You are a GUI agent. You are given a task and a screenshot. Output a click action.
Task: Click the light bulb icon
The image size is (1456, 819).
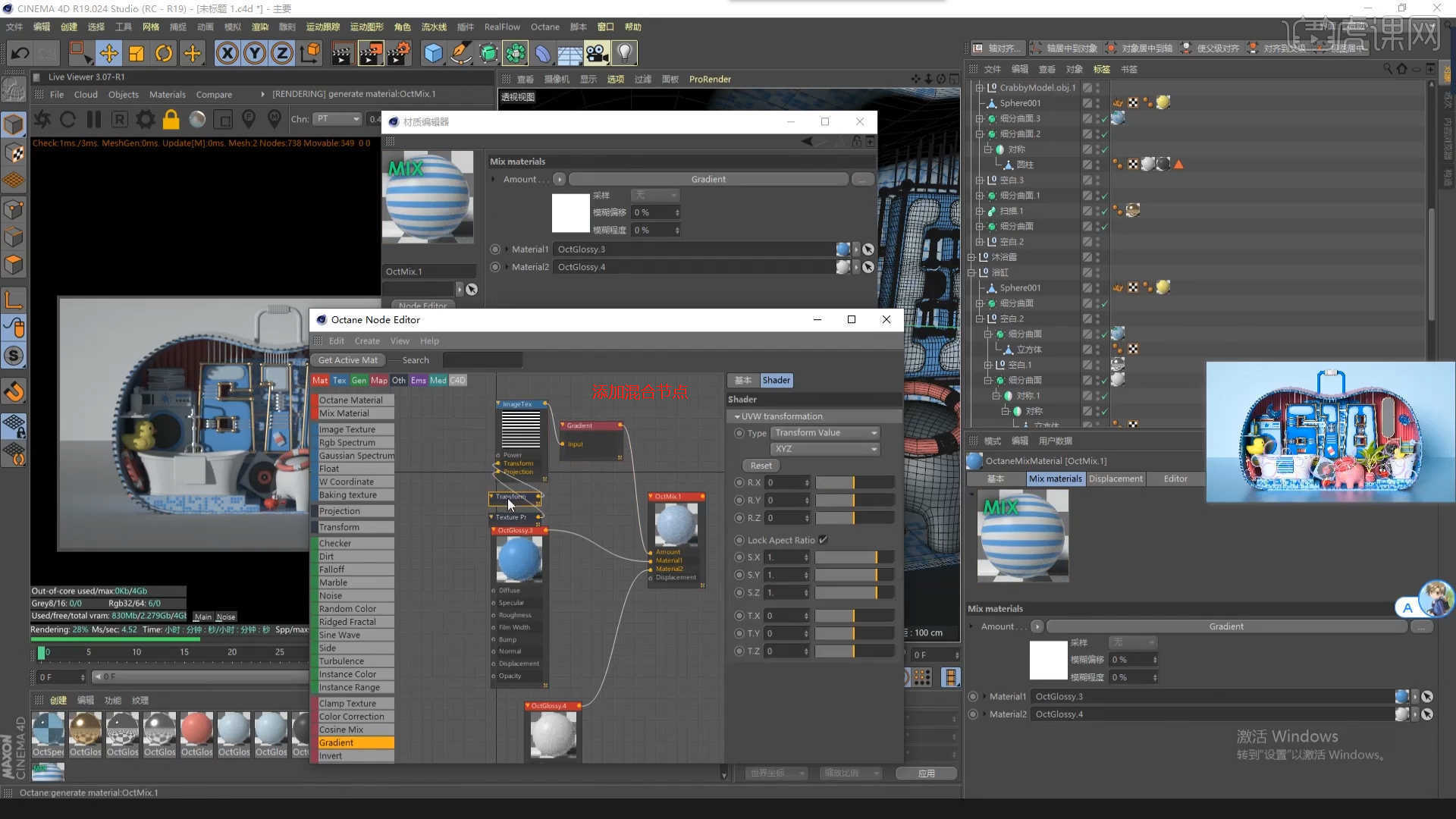pos(624,53)
